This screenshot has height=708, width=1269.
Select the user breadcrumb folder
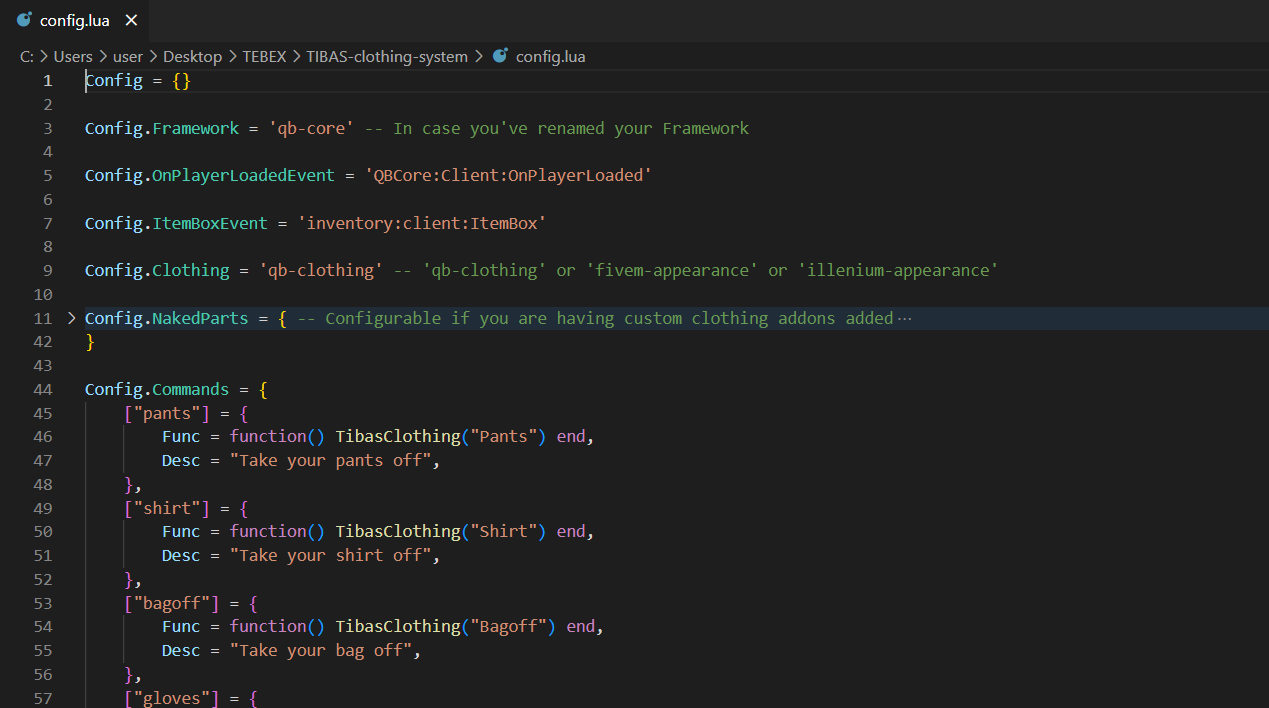tap(128, 56)
